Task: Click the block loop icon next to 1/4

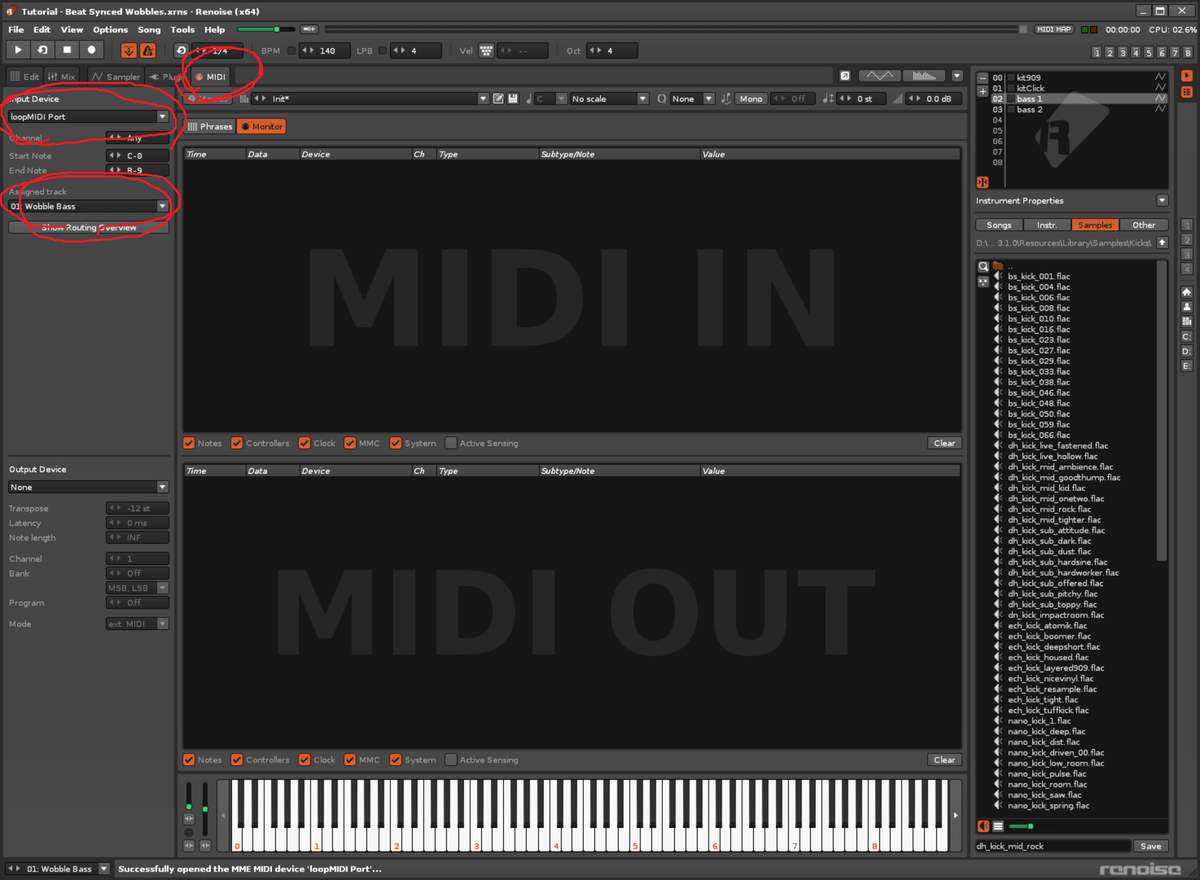Action: pyautogui.click(x=181, y=50)
